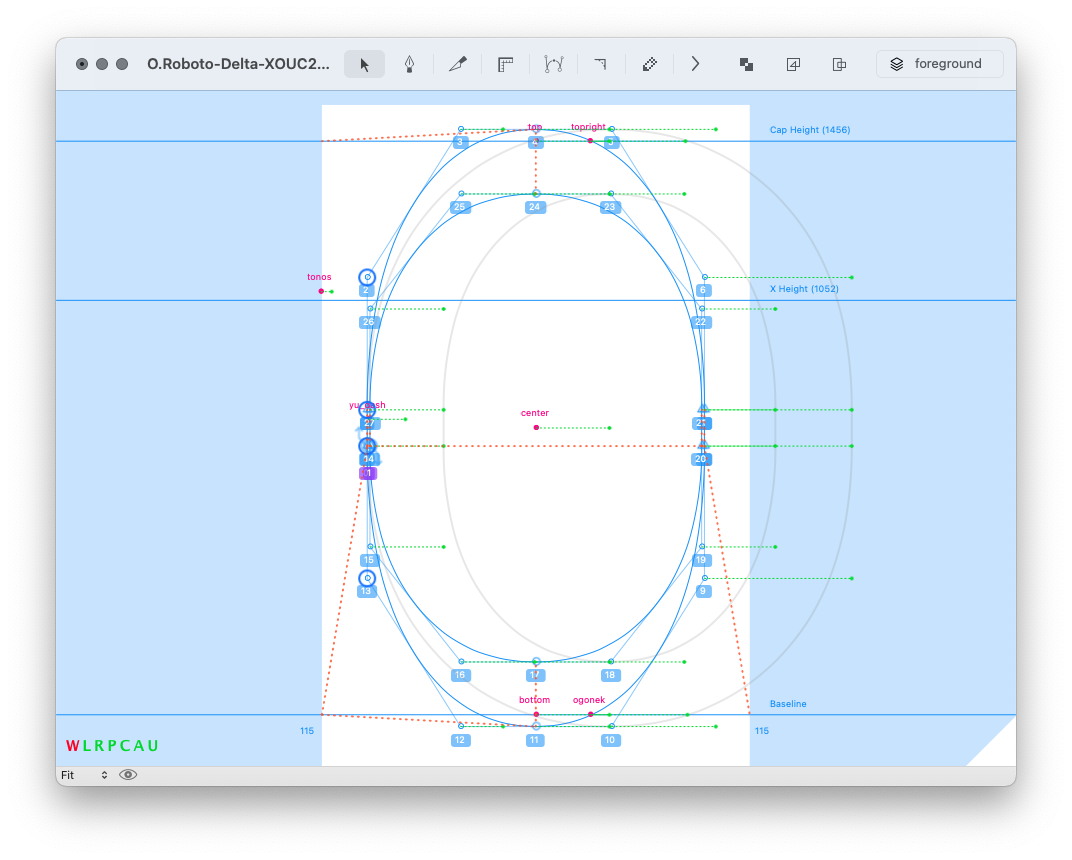Click the tonos anchor point

[321, 291]
